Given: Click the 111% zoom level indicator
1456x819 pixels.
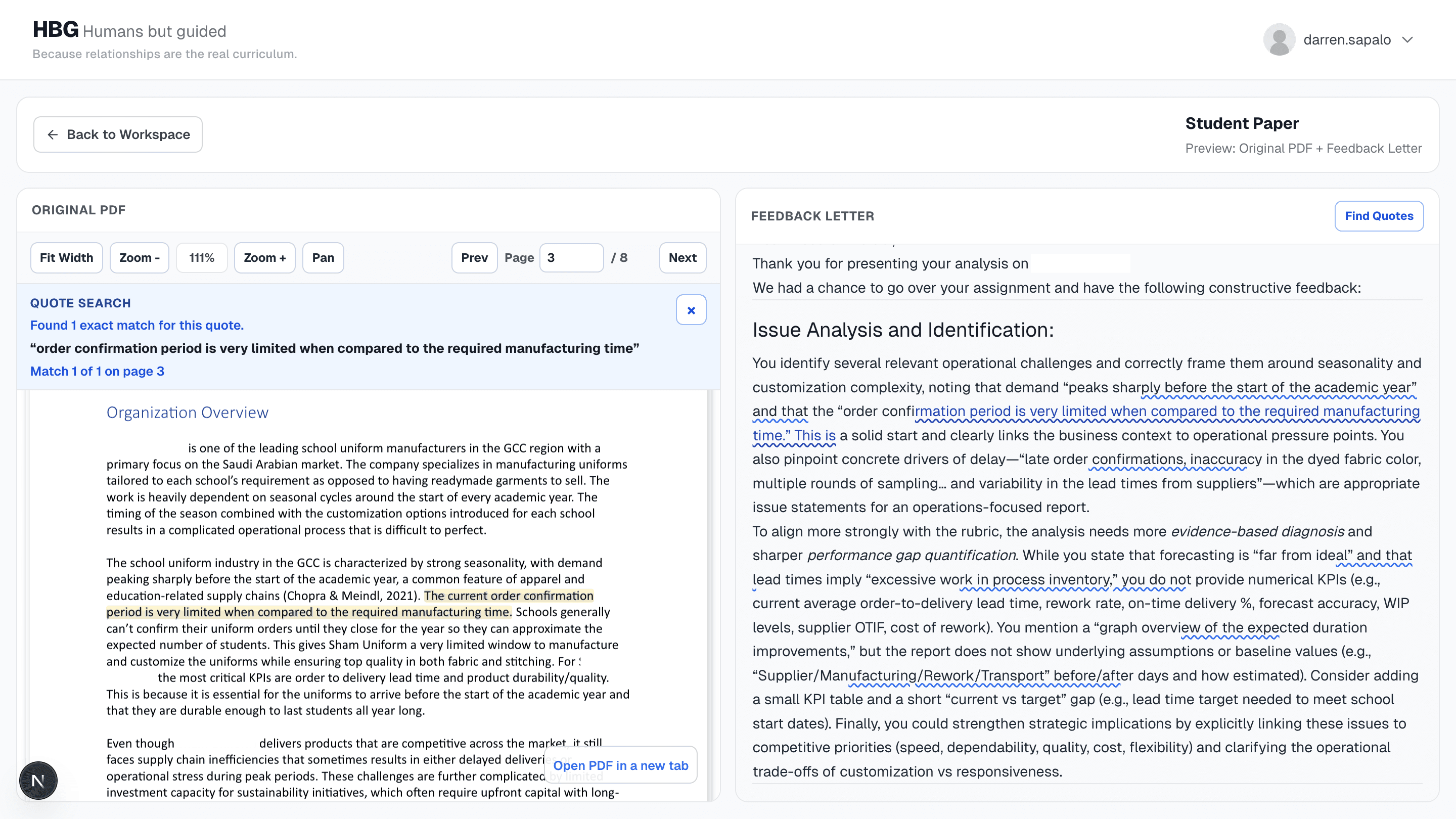Looking at the screenshot, I should click(x=201, y=258).
